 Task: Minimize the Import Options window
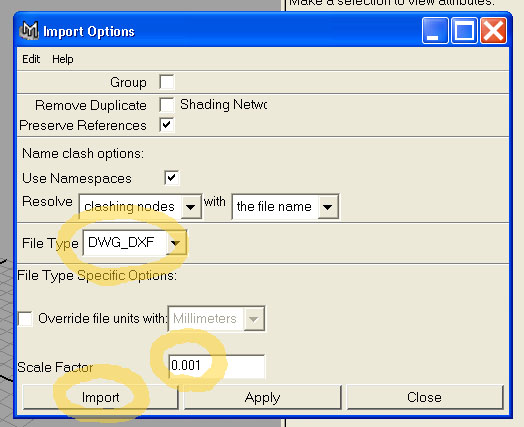tap(435, 31)
